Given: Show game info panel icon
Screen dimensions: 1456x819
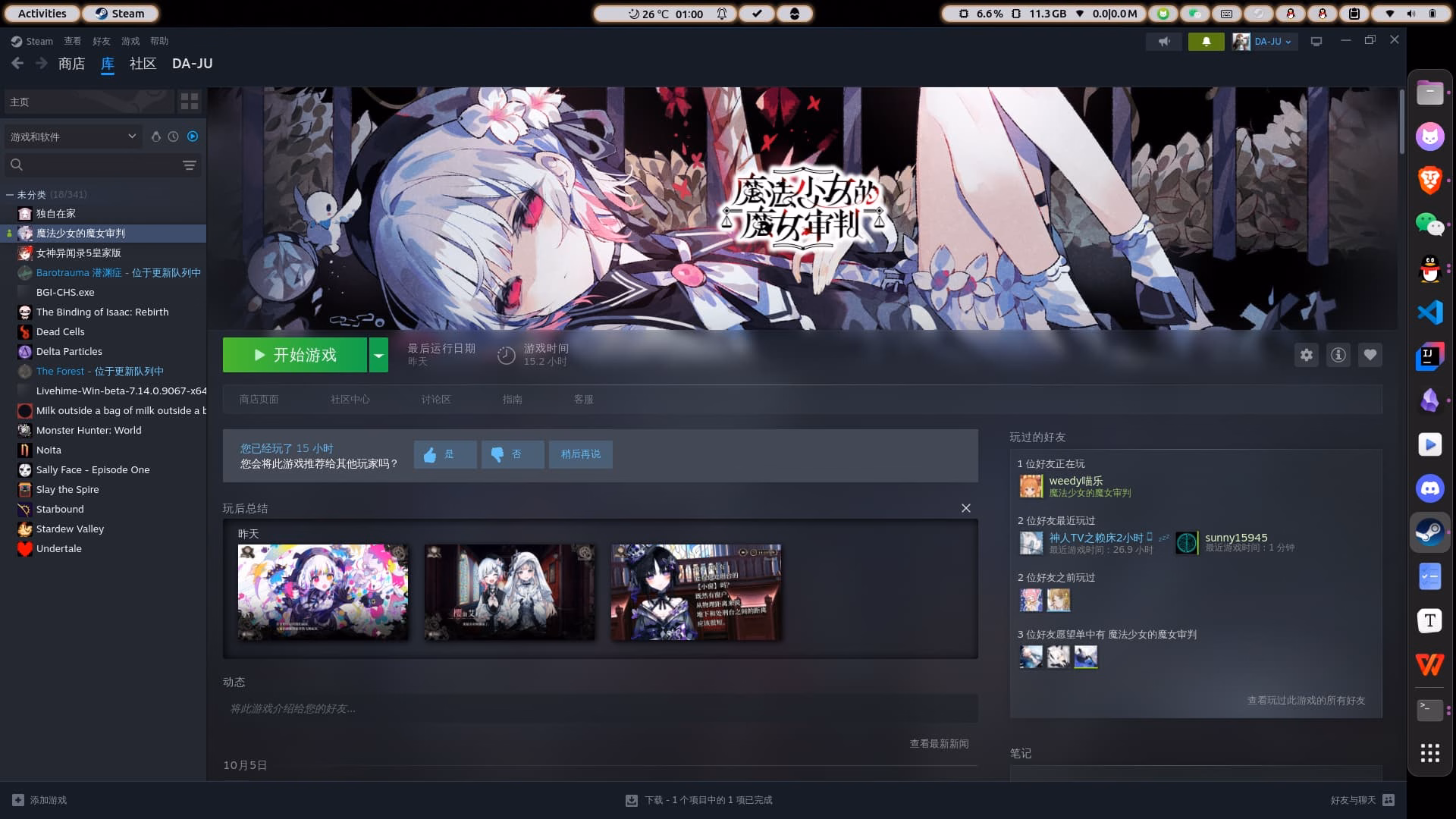Looking at the screenshot, I should coord(1338,355).
